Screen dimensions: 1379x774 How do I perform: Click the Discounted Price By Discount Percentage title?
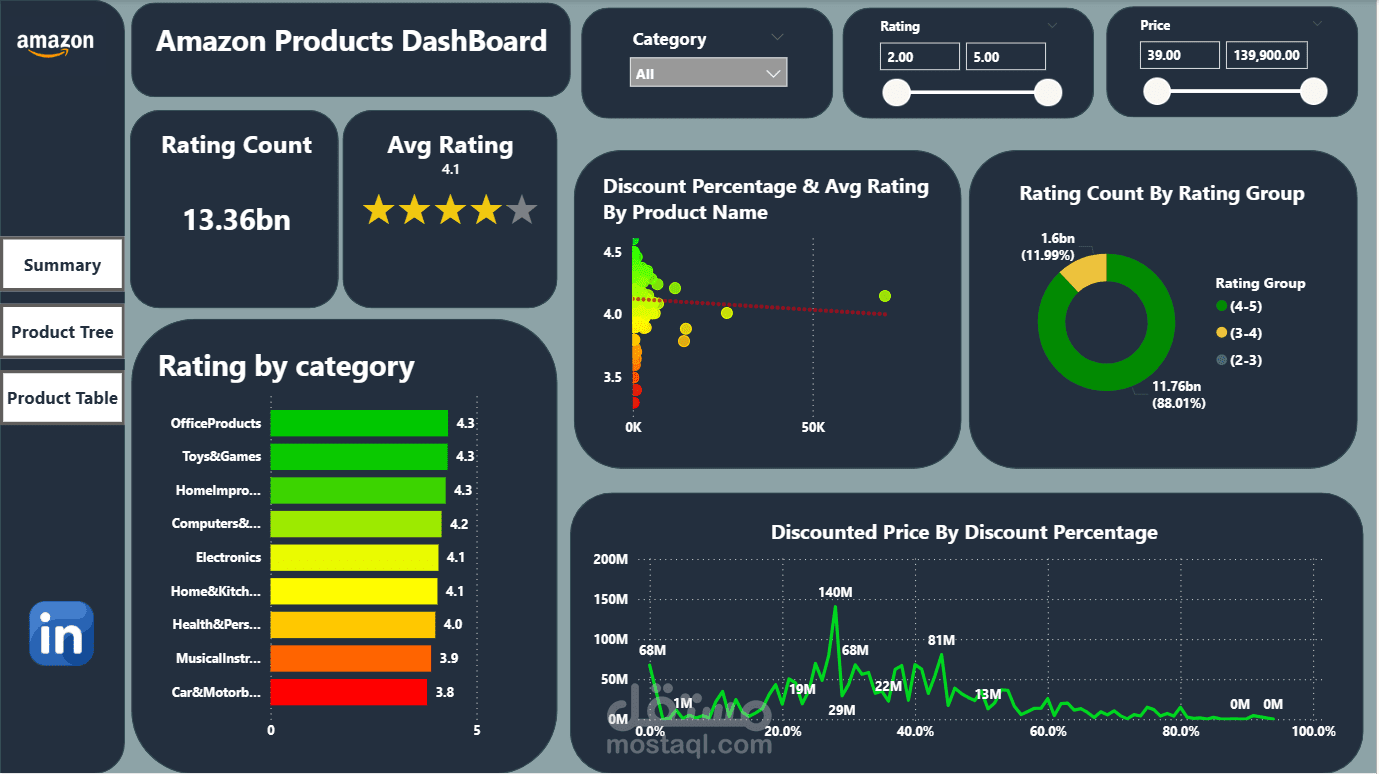pyautogui.click(x=964, y=532)
